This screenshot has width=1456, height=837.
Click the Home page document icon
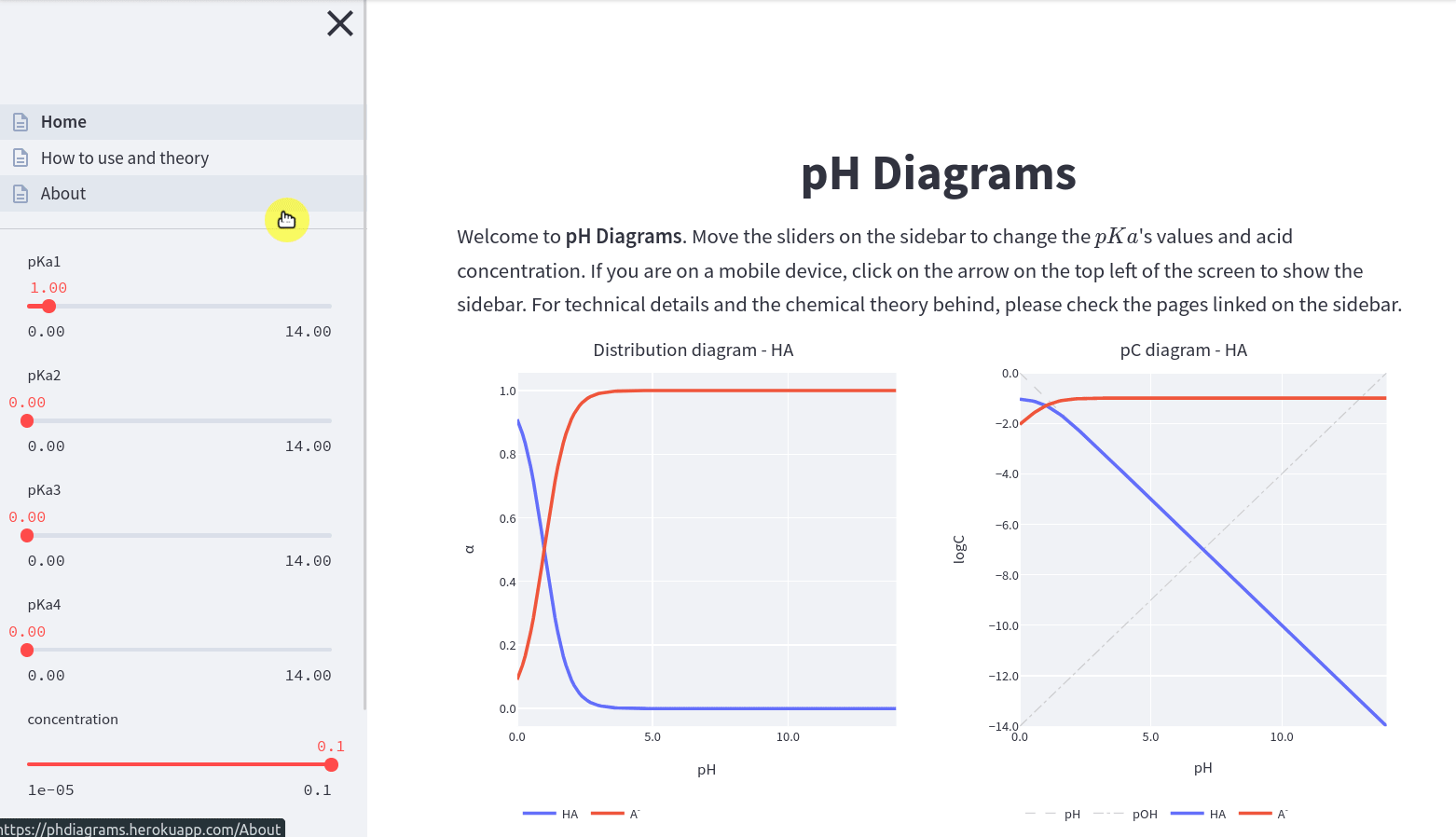[x=21, y=122]
